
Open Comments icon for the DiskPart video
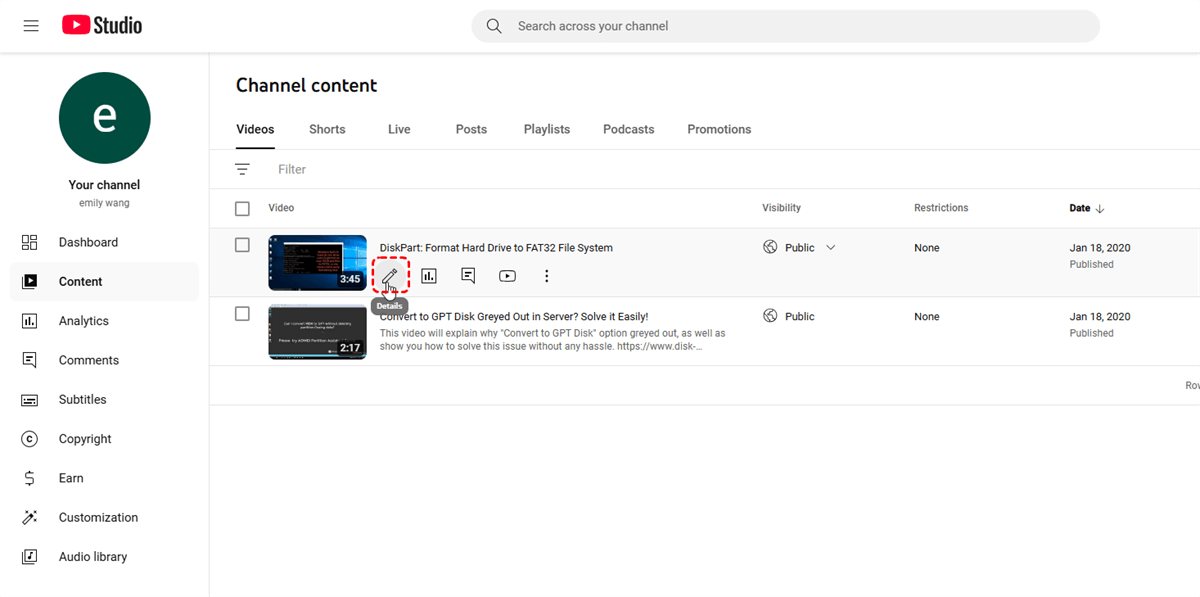[468, 276]
